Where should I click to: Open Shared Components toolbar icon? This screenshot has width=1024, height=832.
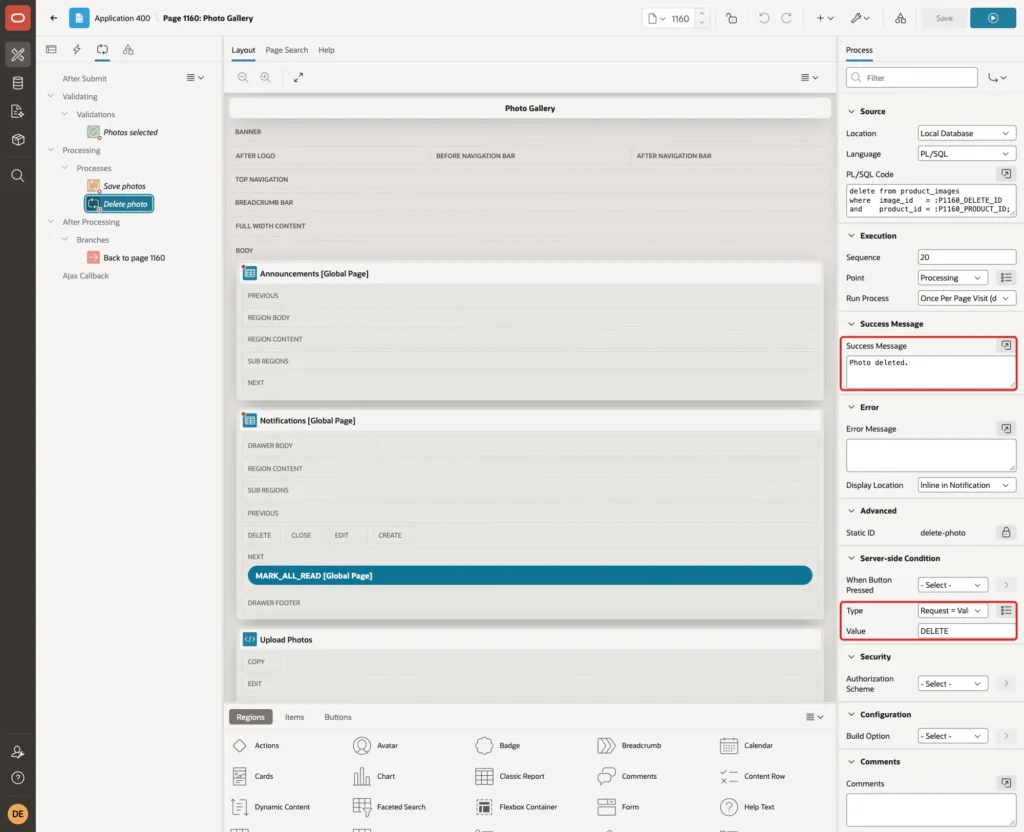point(900,18)
